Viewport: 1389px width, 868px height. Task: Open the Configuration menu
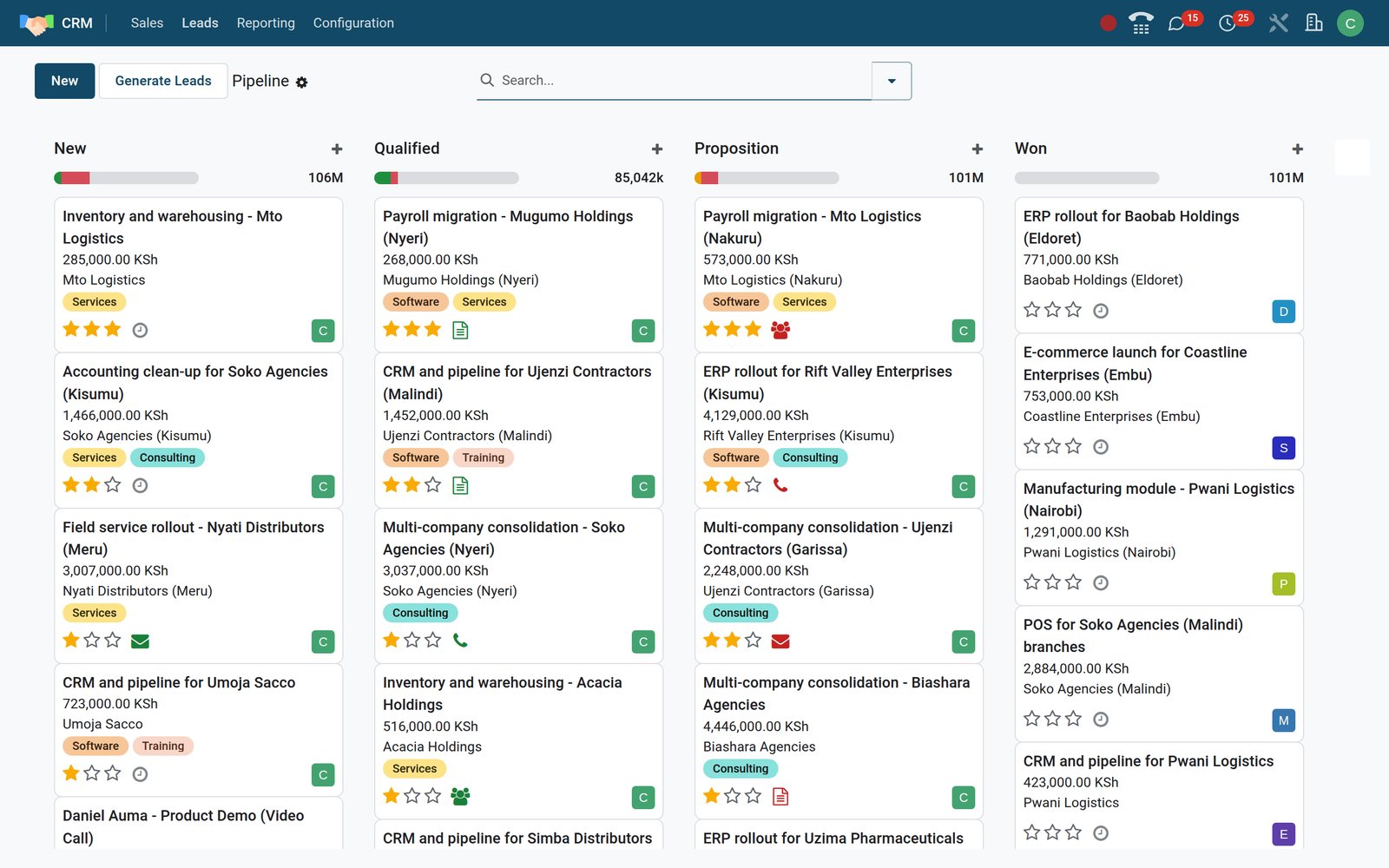pyautogui.click(x=353, y=23)
